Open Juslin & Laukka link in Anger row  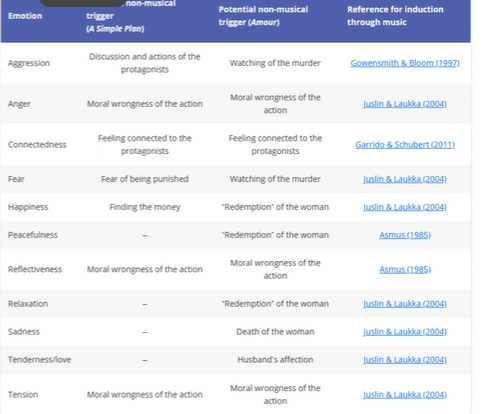[405, 104]
